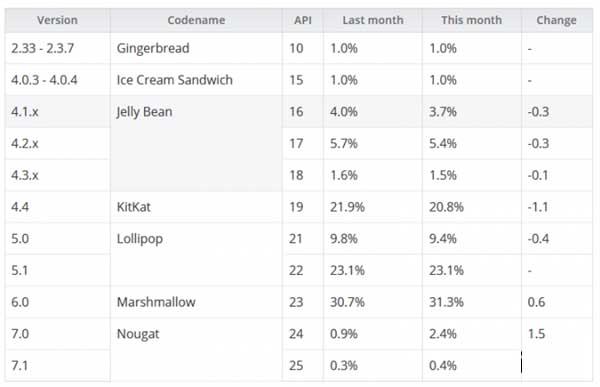
Task: Click the This month column header
Action: pyautogui.click(x=471, y=20)
